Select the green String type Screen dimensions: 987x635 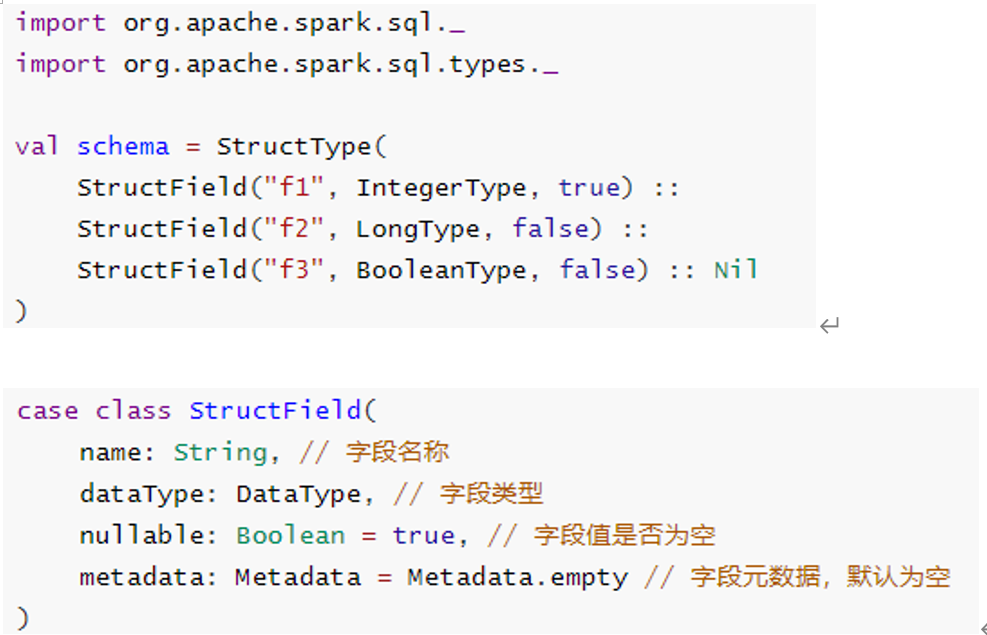pyautogui.click(x=220, y=452)
